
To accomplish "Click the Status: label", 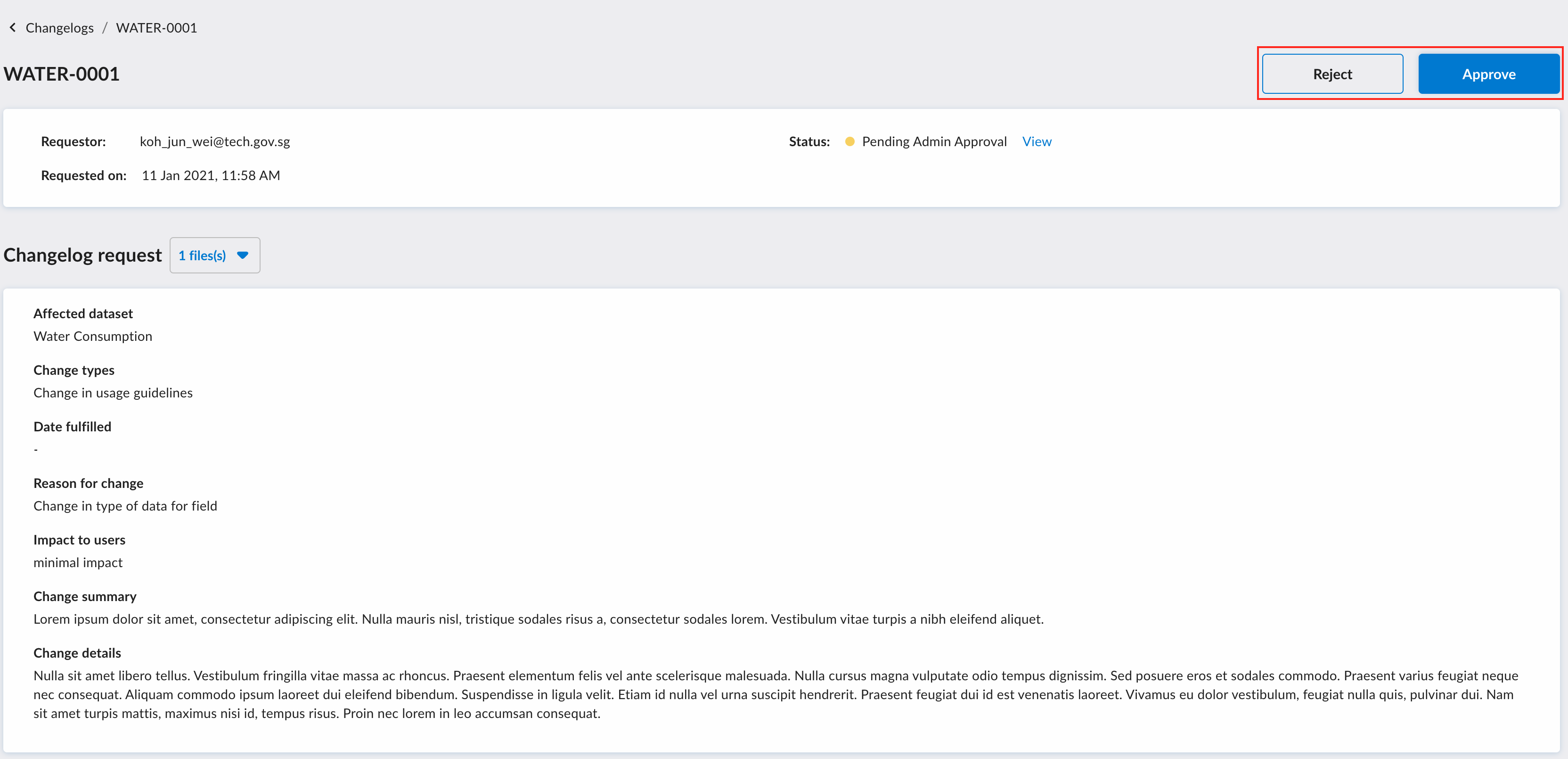I will (809, 141).
